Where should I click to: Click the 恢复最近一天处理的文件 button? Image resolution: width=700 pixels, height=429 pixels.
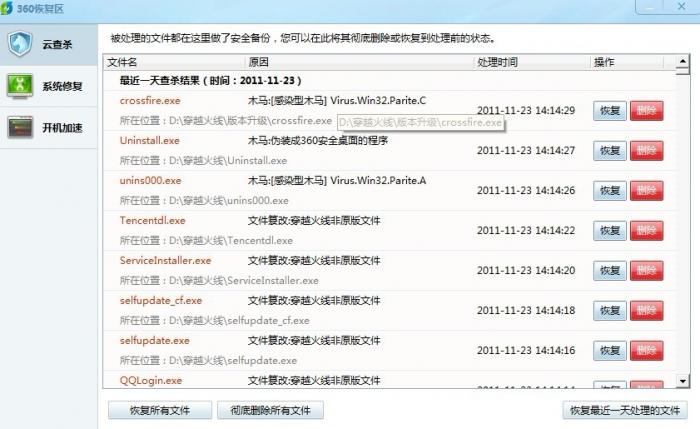coord(625,410)
